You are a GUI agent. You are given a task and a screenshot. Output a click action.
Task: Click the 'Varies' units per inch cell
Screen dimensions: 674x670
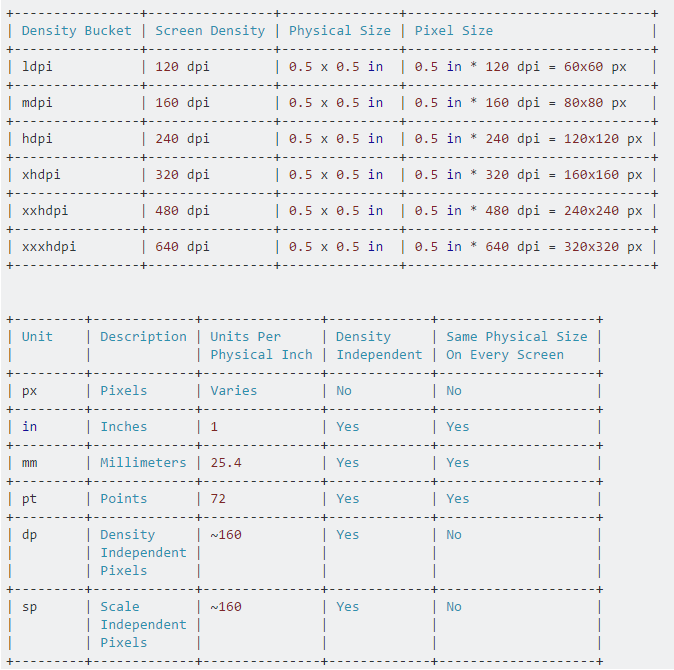click(x=233, y=391)
